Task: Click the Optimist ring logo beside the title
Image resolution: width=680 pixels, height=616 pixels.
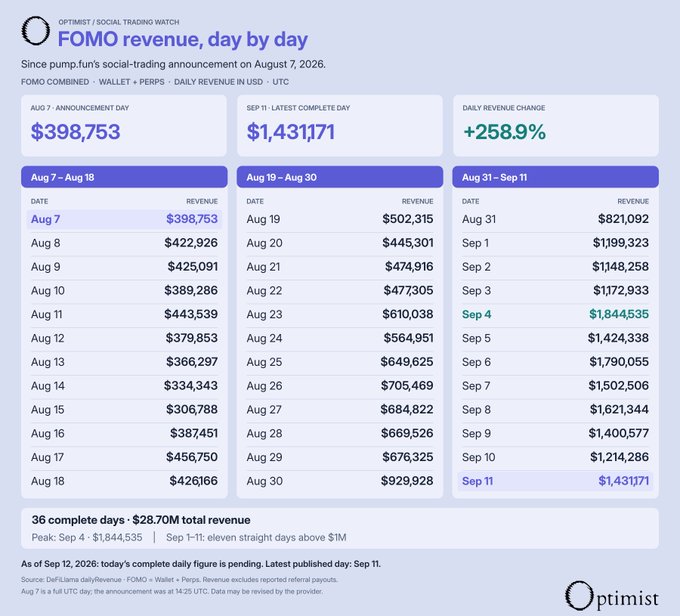Action: click(x=36, y=31)
